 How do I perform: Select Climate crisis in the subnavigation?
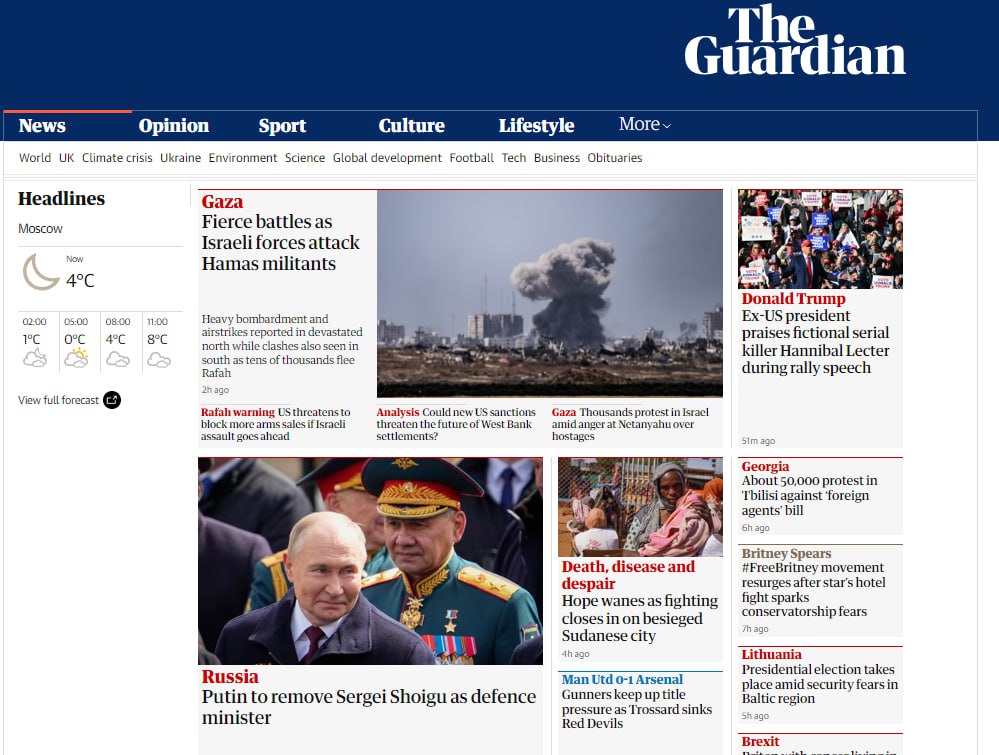click(x=117, y=157)
